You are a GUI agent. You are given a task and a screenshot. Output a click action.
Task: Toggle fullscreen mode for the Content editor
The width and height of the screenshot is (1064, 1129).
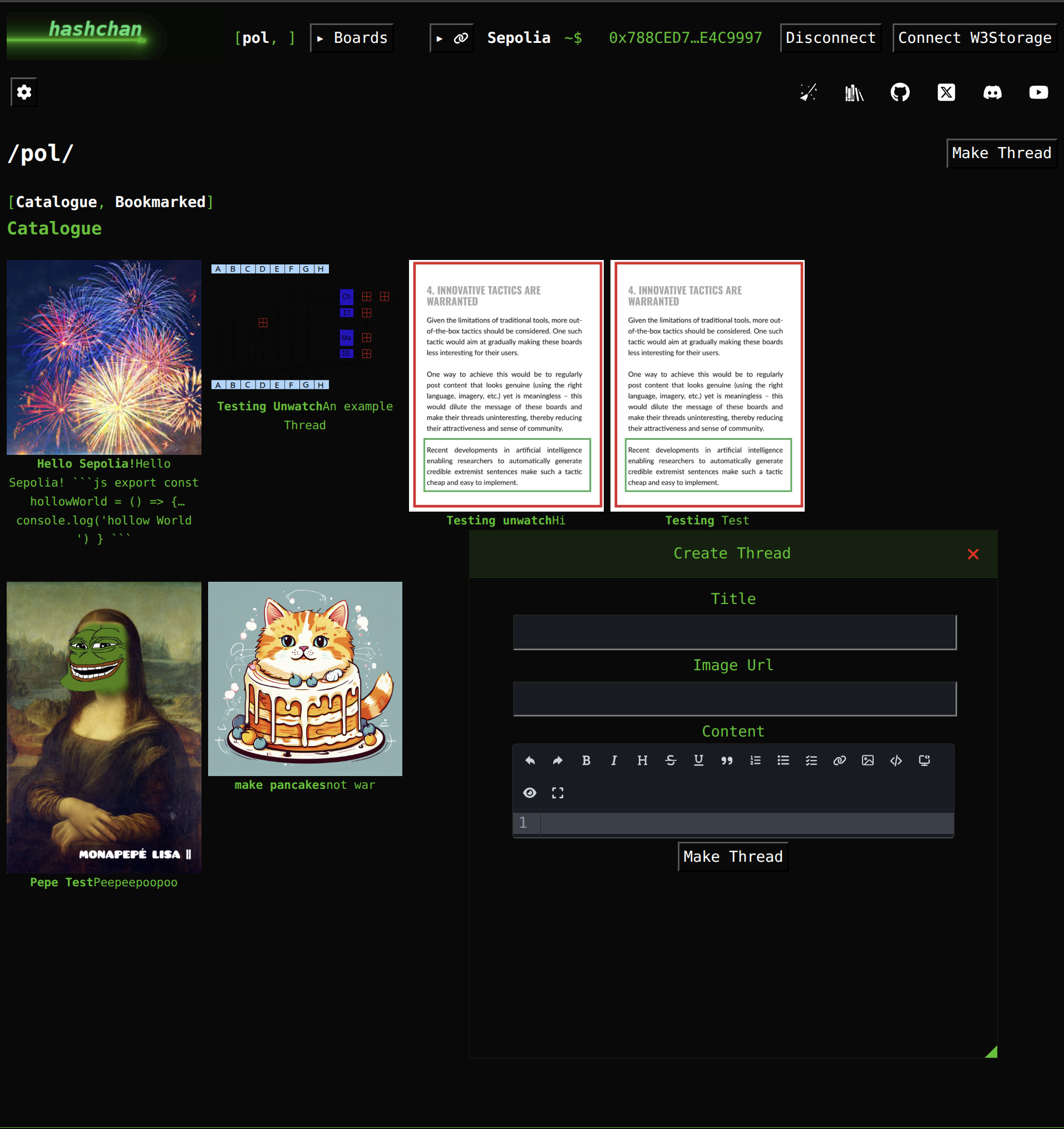pos(558,793)
